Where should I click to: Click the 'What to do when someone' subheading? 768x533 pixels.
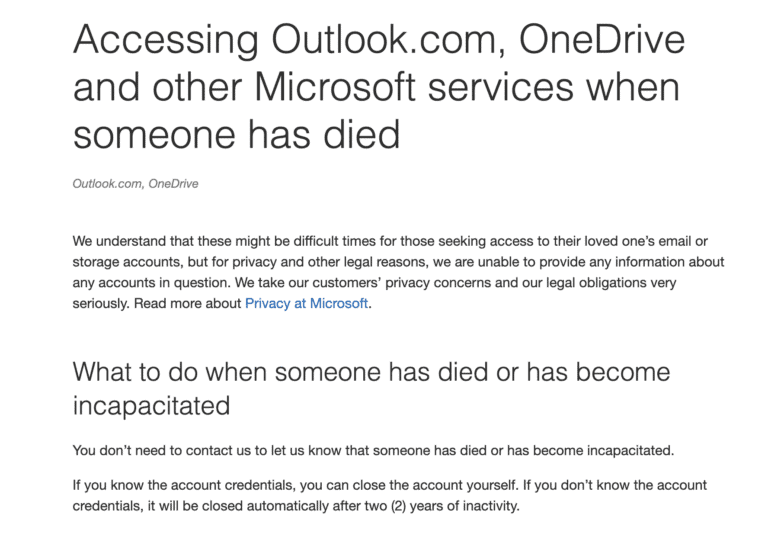[x=371, y=372]
